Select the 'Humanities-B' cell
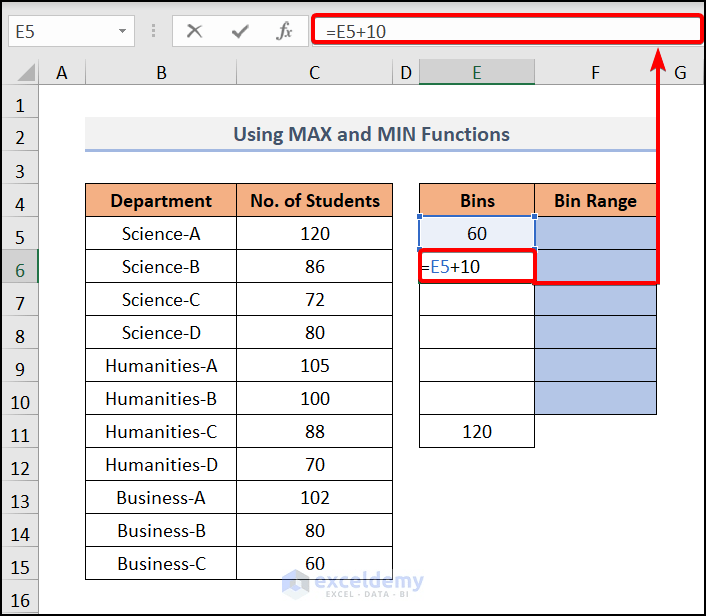706x616 pixels. point(161,399)
